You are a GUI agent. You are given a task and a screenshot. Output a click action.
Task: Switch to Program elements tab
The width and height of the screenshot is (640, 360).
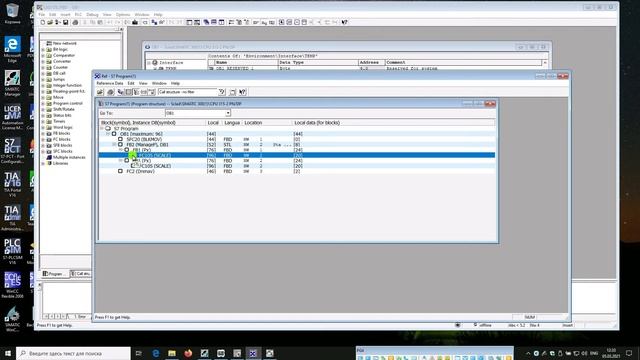point(54,274)
